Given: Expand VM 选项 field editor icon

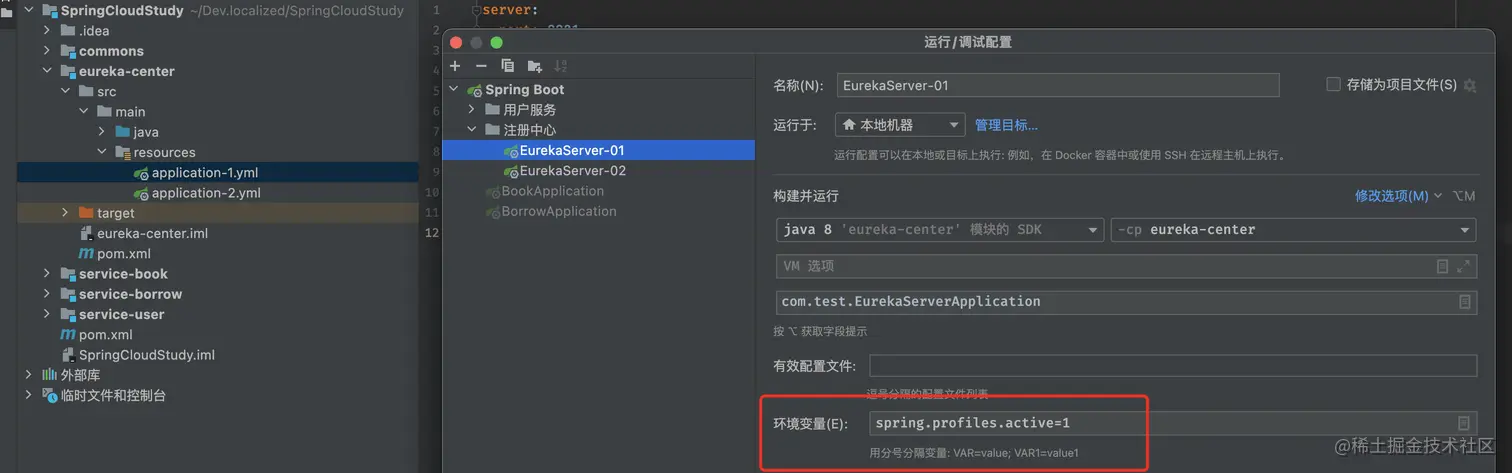Looking at the screenshot, I should (x=1464, y=266).
